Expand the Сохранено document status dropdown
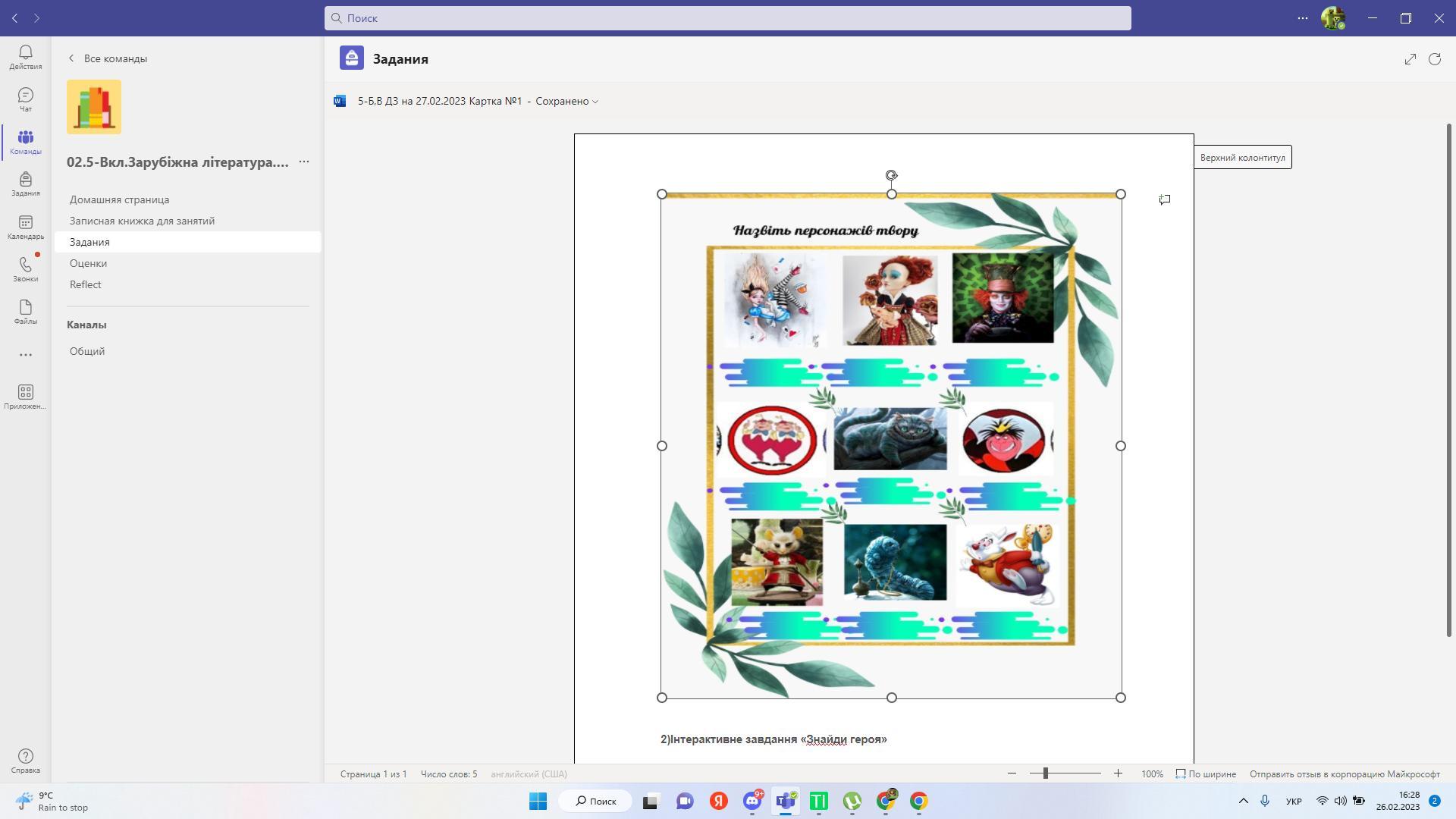Image resolution: width=1456 pixels, height=819 pixels. point(566,101)
